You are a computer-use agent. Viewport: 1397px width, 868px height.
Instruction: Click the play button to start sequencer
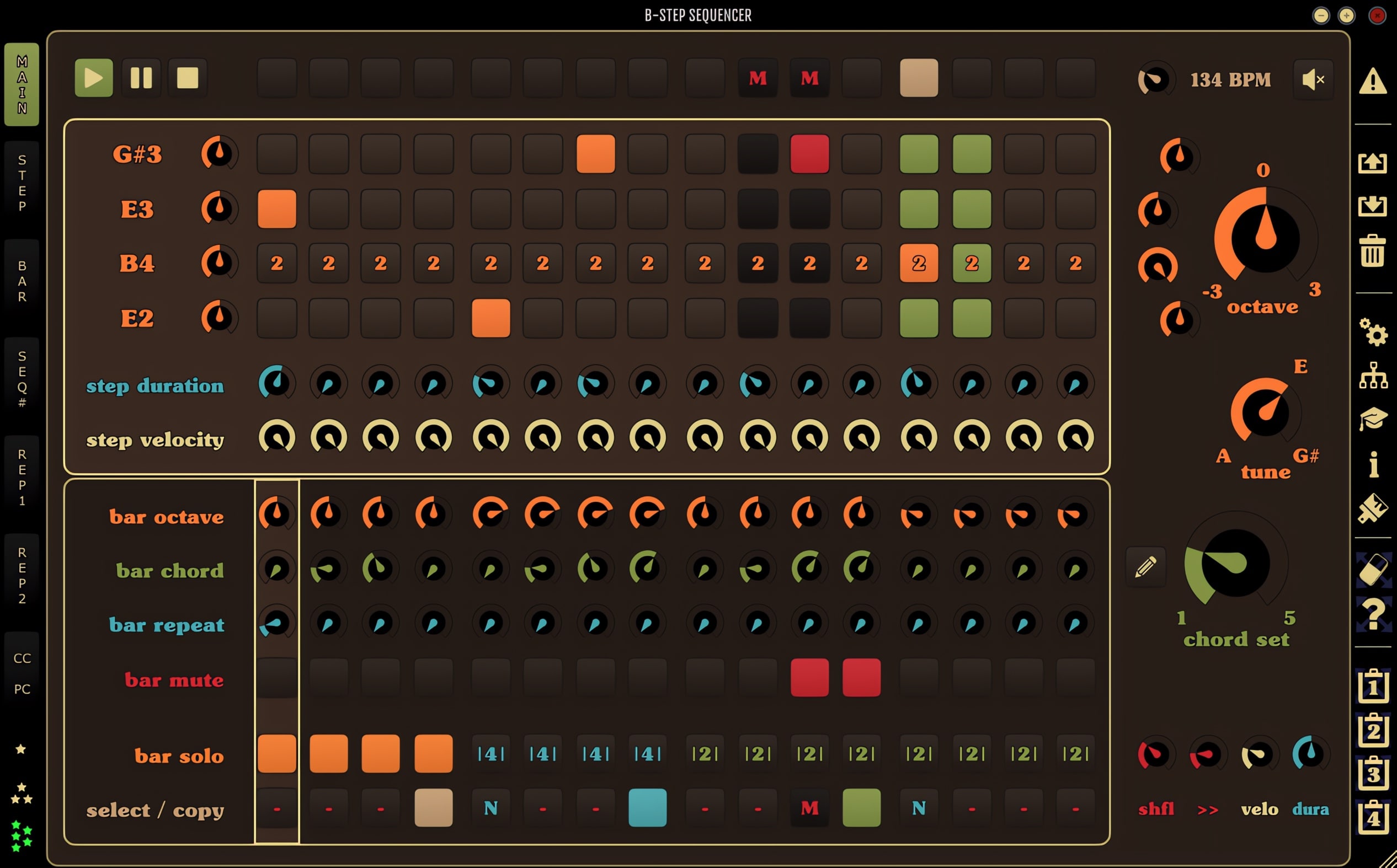[x=93, y=79]
